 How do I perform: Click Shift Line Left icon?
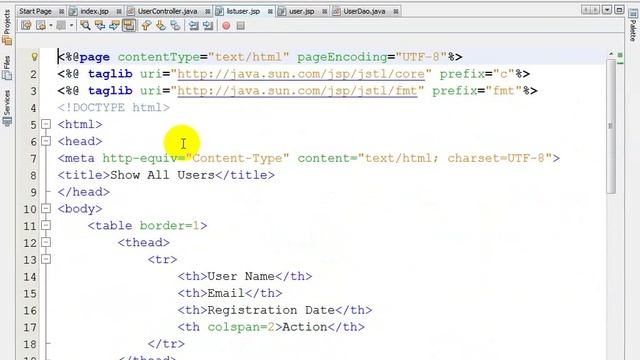click(x=194, y=25)
